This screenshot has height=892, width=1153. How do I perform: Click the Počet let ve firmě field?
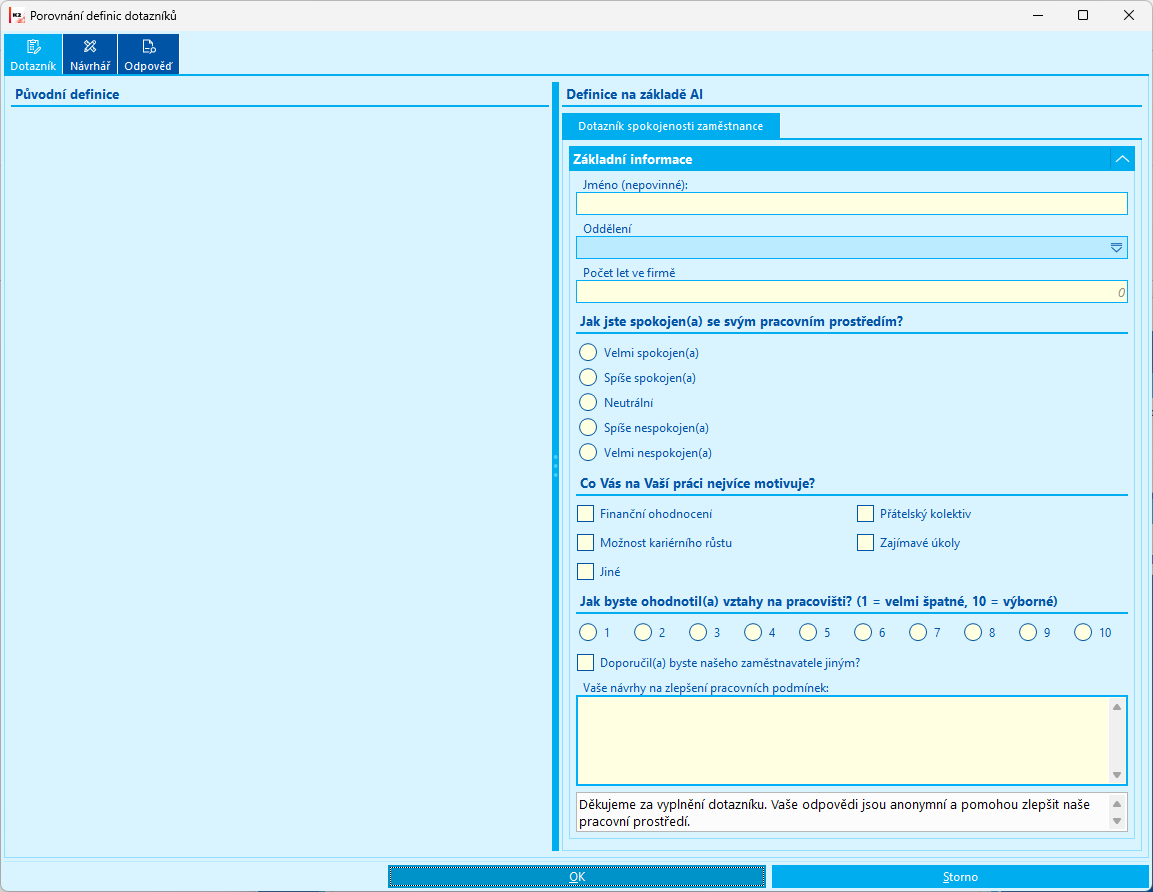852,292
